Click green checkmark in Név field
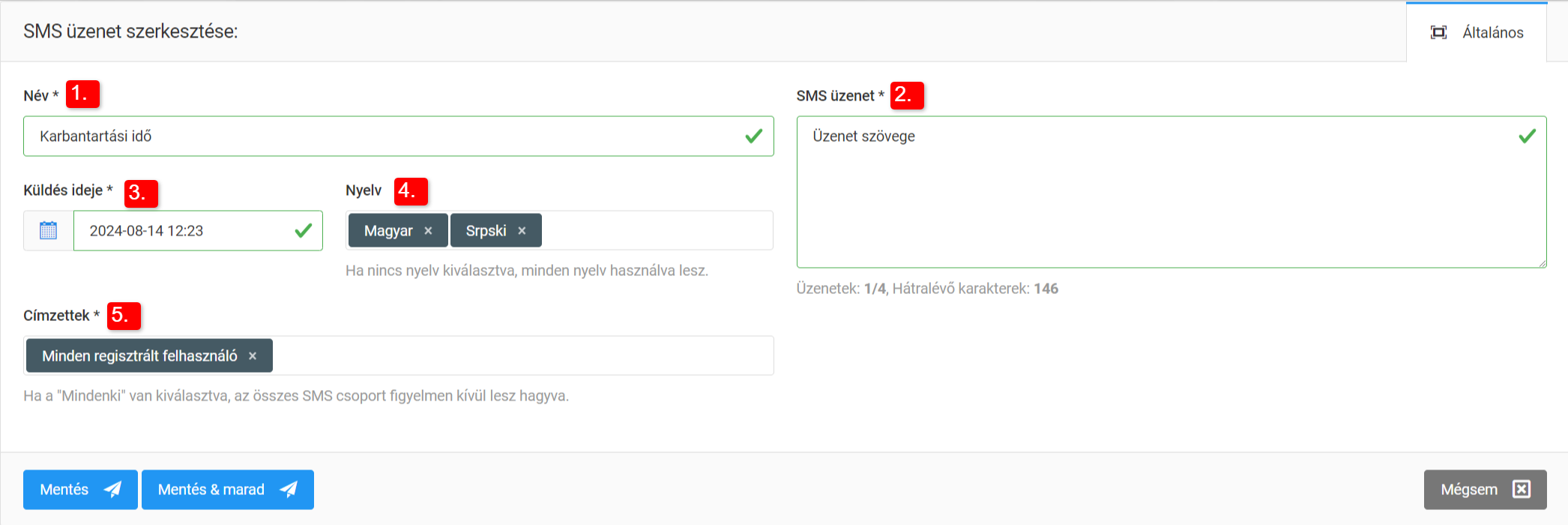 click(753, 136)
